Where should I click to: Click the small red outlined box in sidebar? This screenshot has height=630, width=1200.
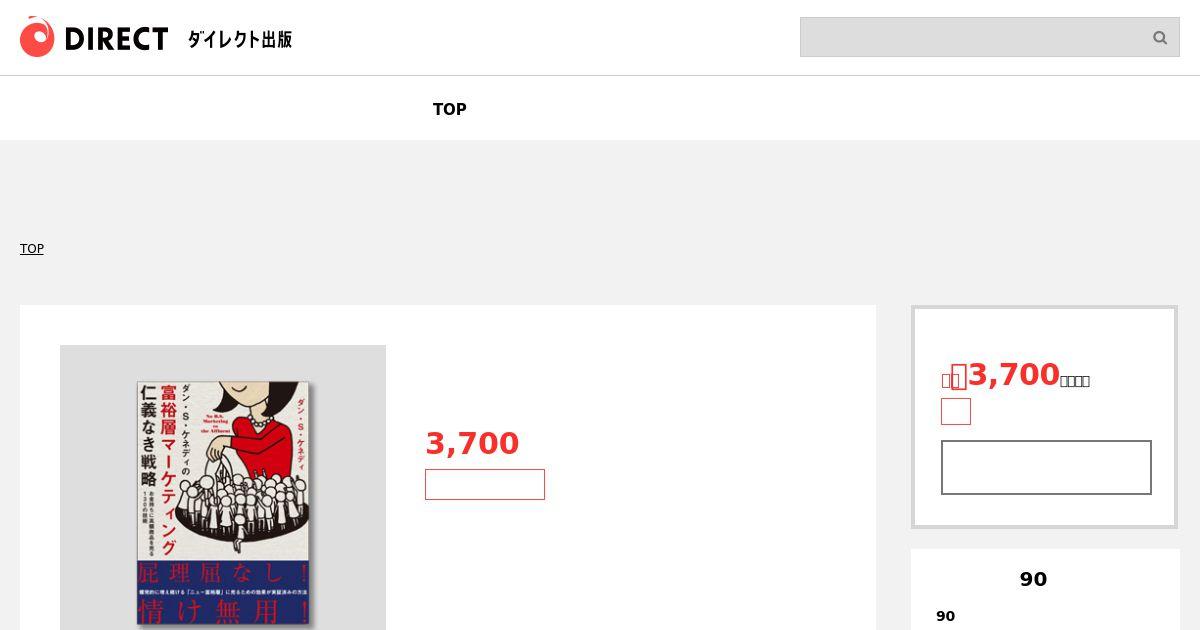click(956, 411)
